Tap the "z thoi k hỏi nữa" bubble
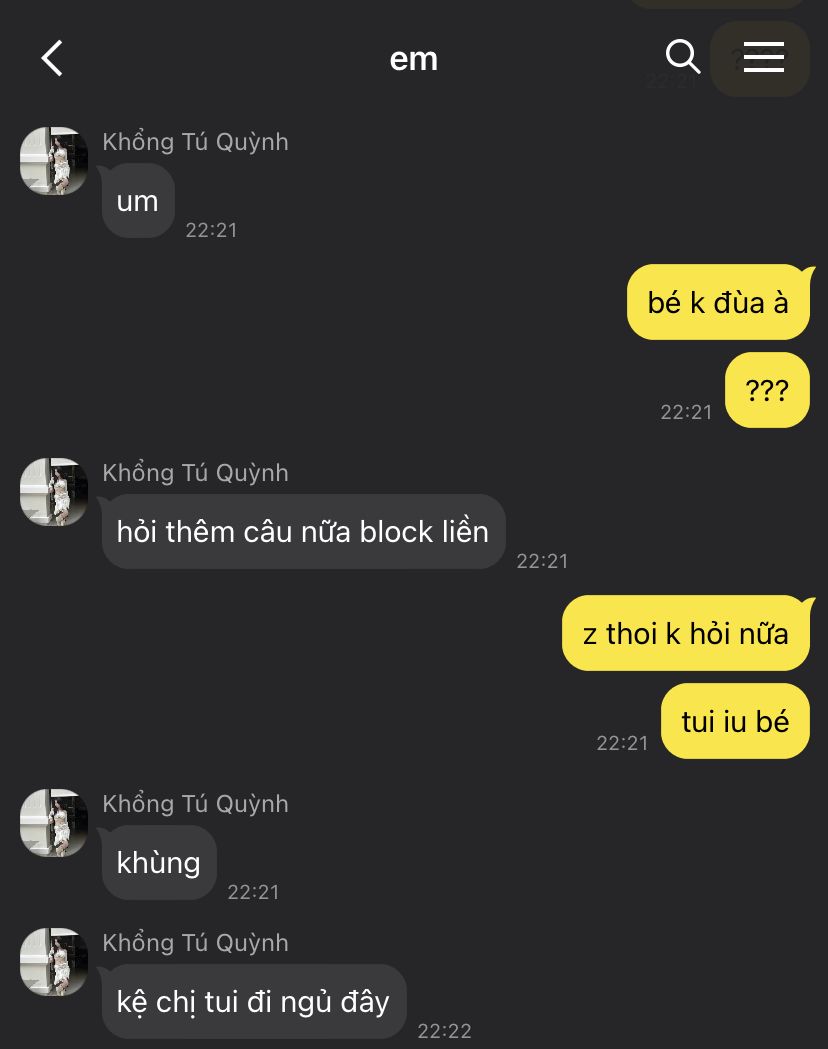Viewport: 828px width, 1049px height. 686,633
